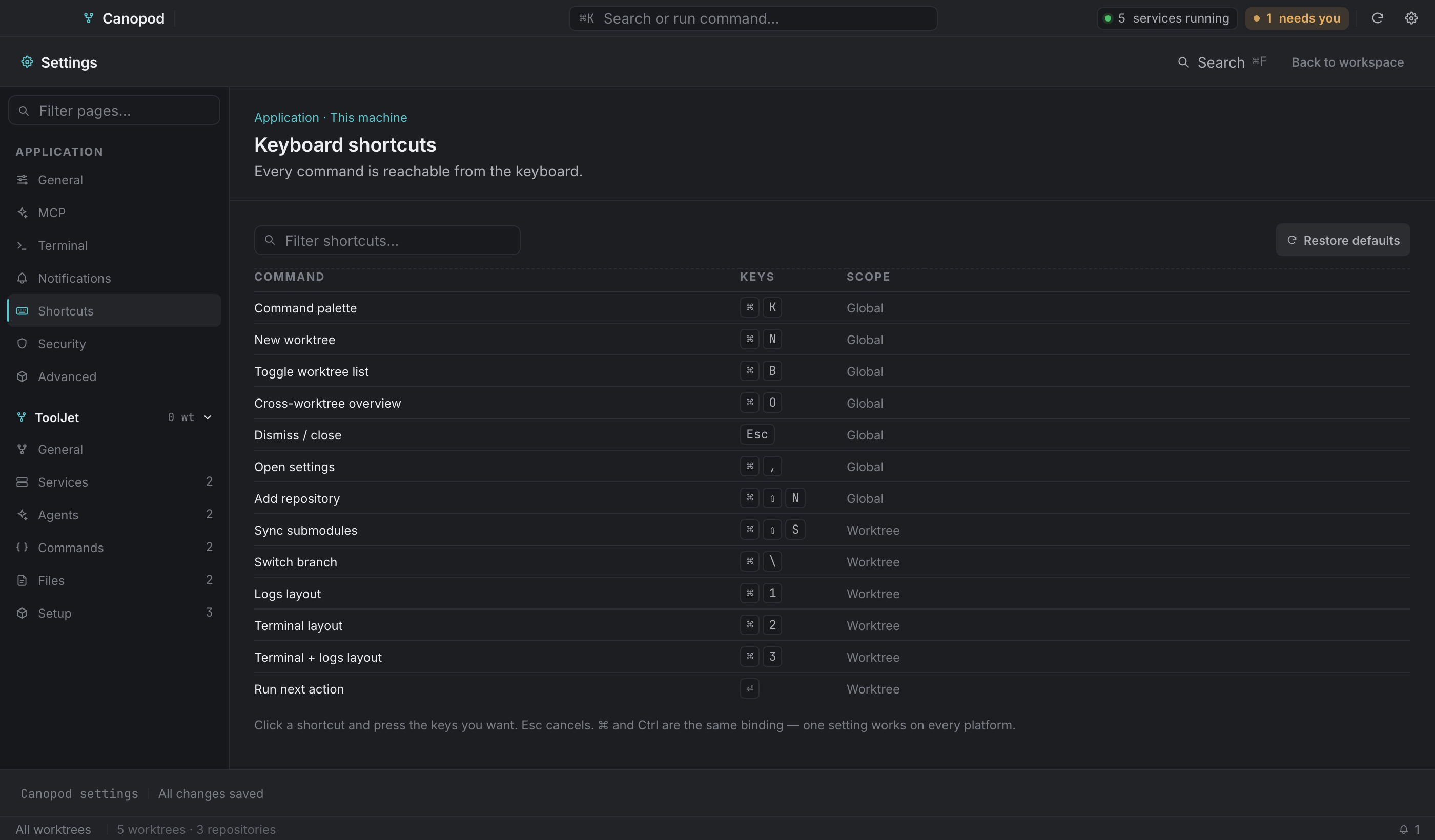Click the '5 services running' status pill

[x=1166, y=18]
